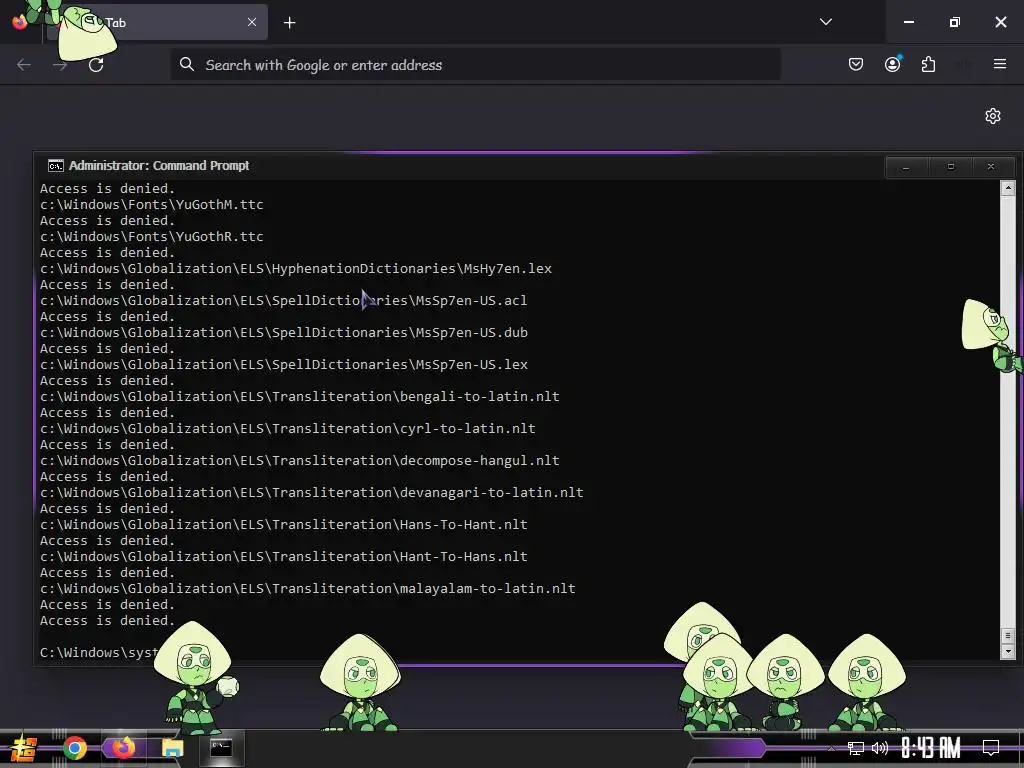Open File Explorer from the taskbar
The height and width of the screenshot is (768, 1024).
(172, 748)
